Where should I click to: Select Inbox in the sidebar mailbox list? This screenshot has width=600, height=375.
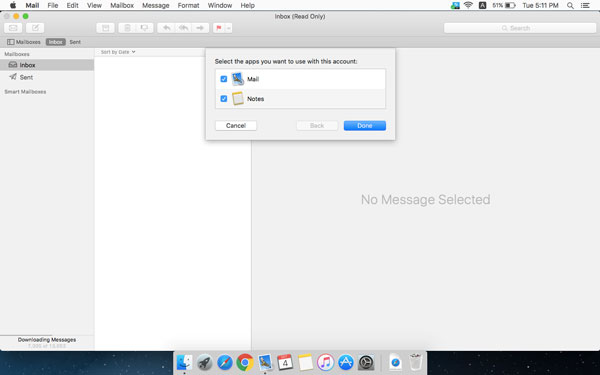click(47, 65)
